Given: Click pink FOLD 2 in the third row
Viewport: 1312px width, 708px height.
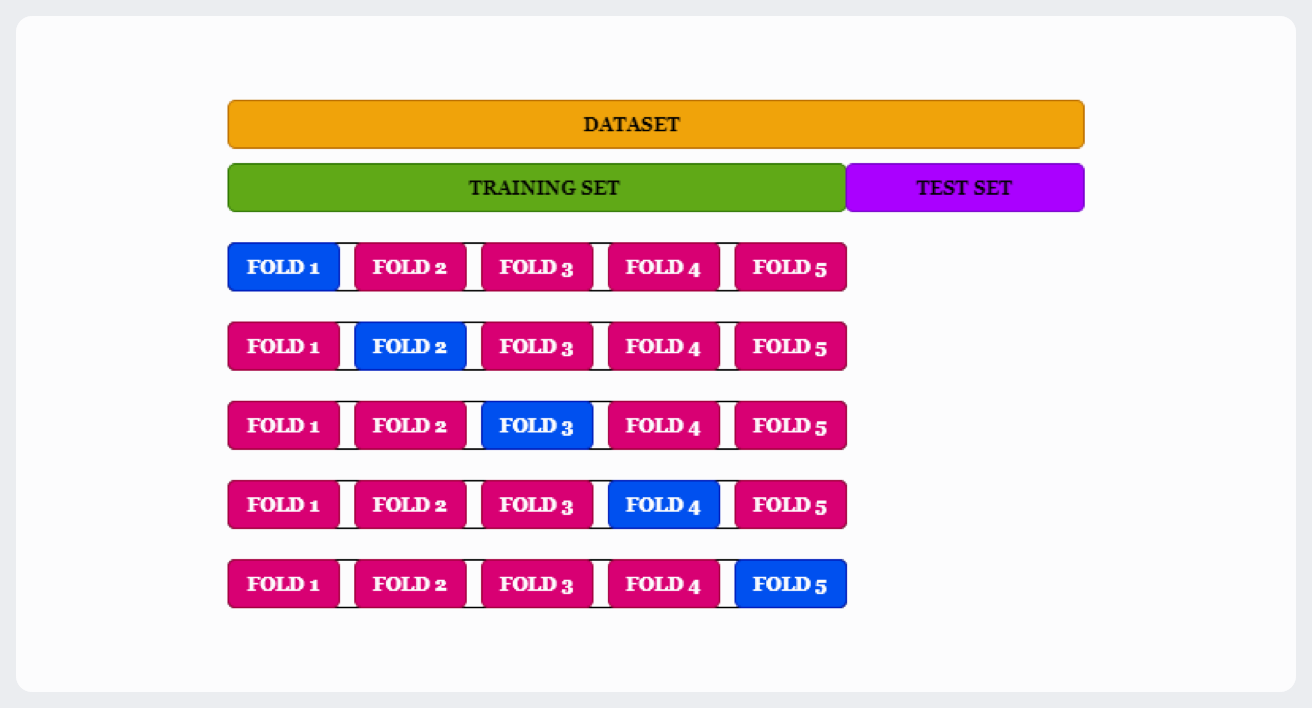Looking at the screenshot, I should pyautogui.click(x=410, y=425).
